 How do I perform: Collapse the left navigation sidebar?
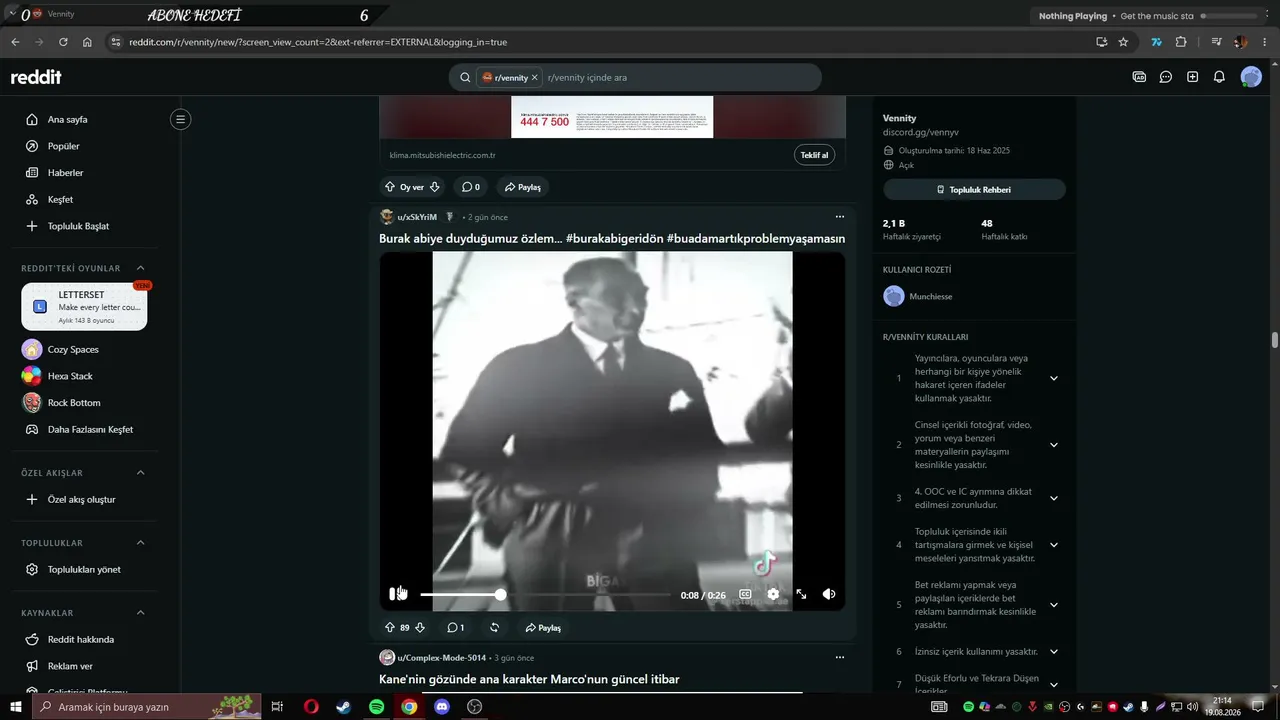(x=180, y=119)
